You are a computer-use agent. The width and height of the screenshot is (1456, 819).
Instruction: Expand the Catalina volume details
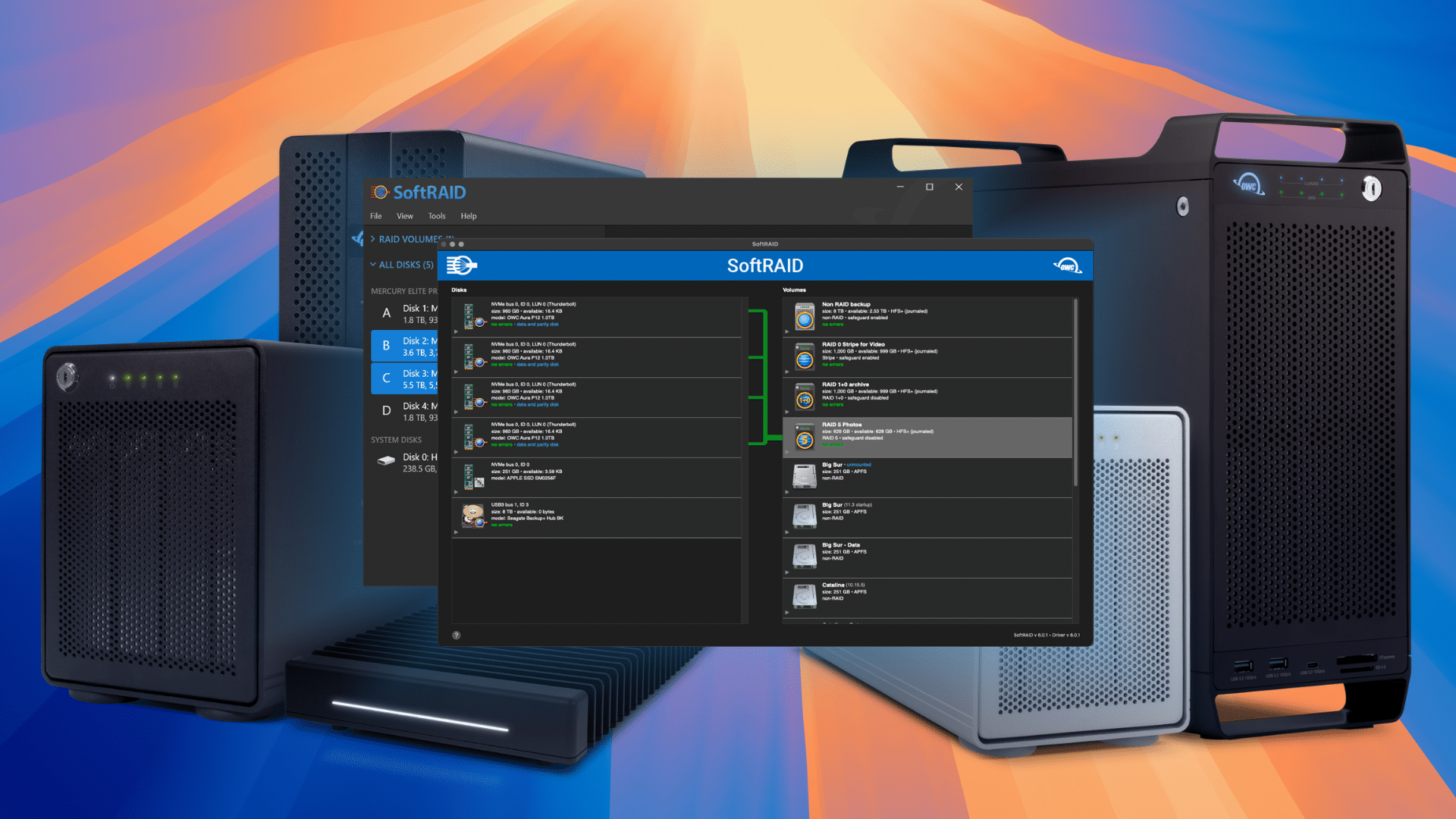tap(787, 613)
